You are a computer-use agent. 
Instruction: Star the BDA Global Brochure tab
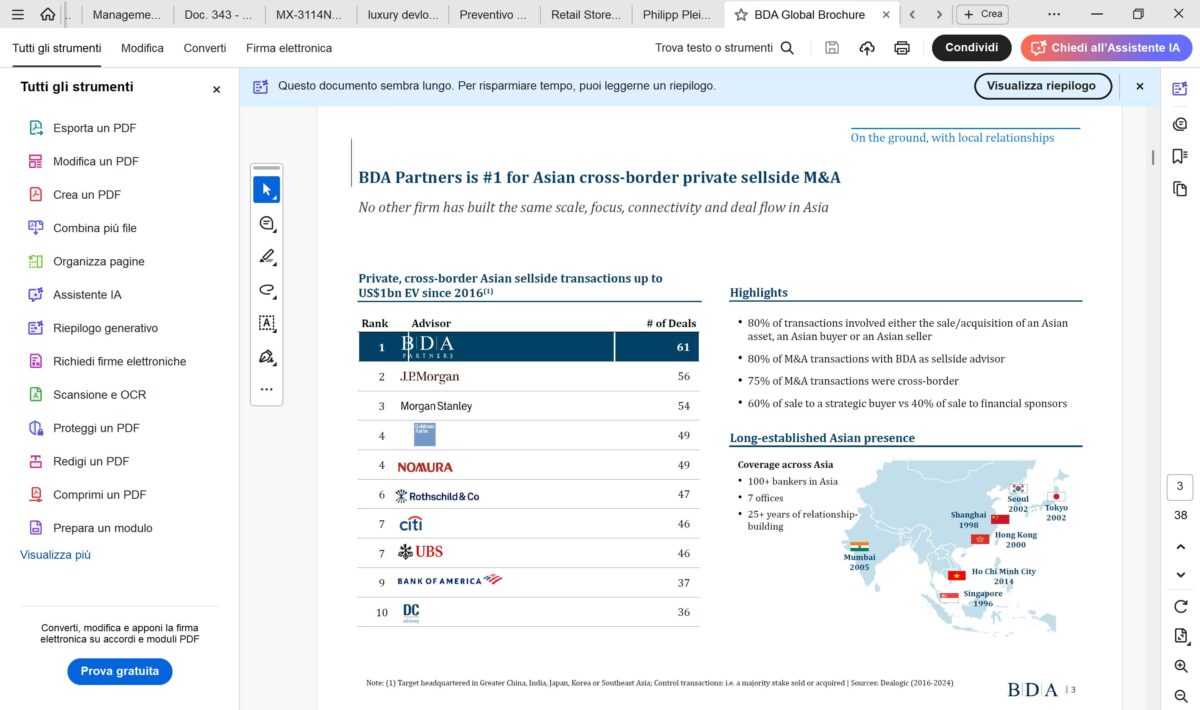741,15
